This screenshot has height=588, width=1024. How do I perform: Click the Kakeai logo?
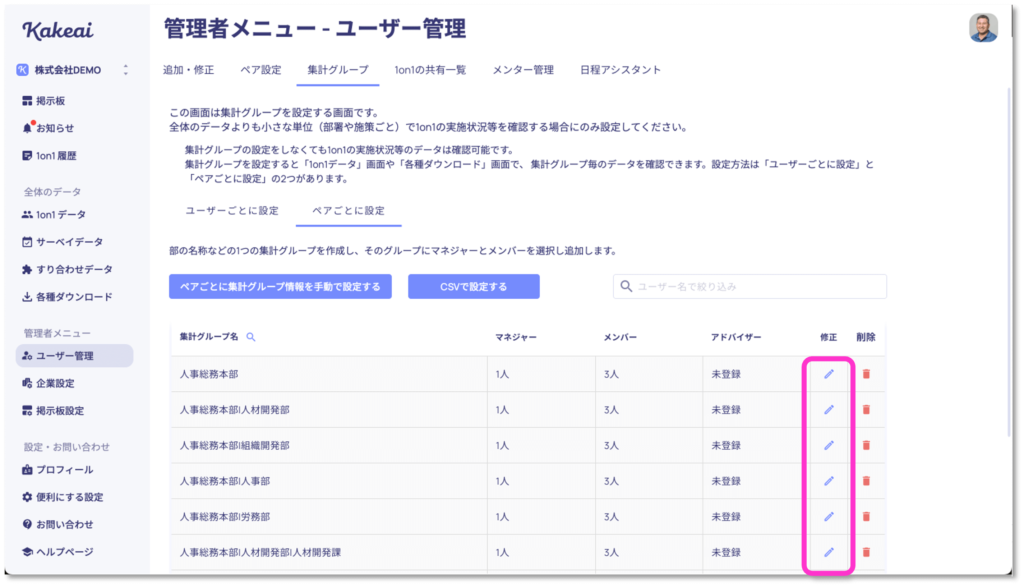point(58,30)
